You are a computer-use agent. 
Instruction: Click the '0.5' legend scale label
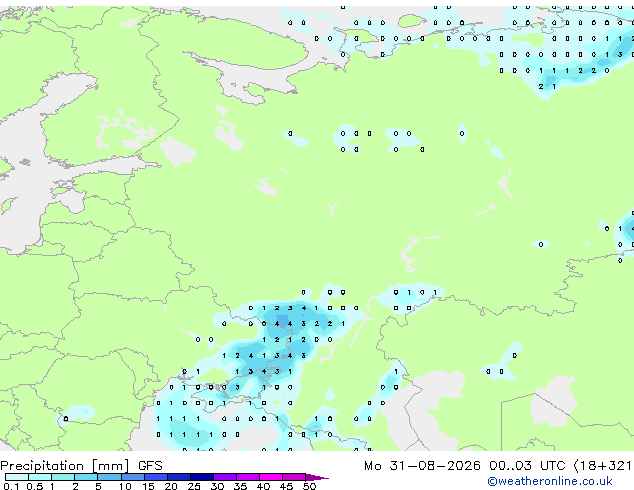coord(35,486)
